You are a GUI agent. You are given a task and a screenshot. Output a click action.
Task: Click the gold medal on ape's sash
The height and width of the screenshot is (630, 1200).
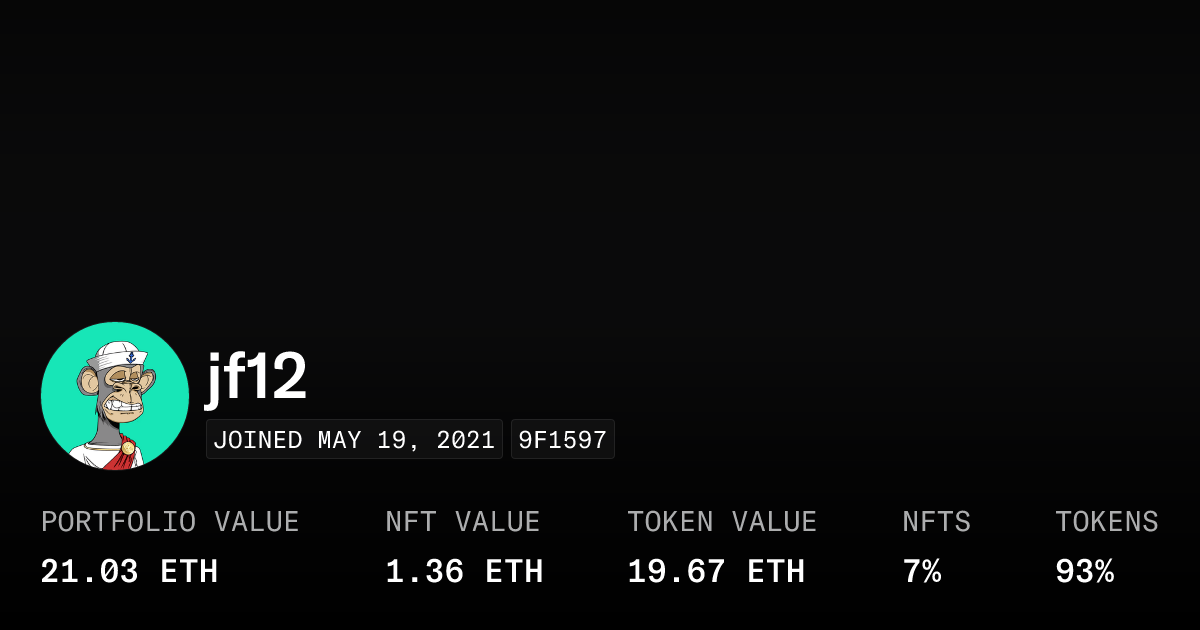(x=127, y=447)
